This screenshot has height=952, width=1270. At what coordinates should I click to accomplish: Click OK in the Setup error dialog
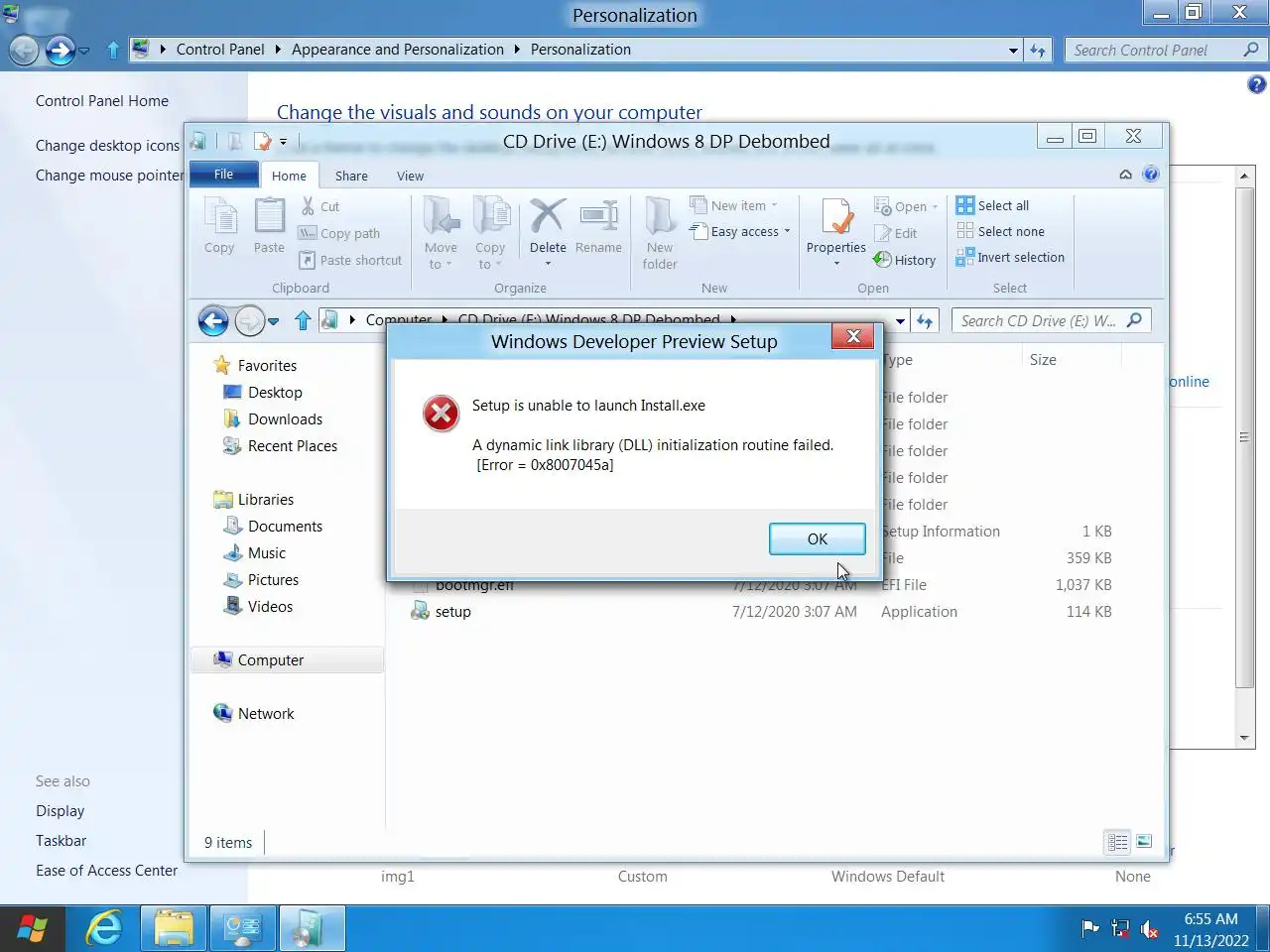[817, 538]
